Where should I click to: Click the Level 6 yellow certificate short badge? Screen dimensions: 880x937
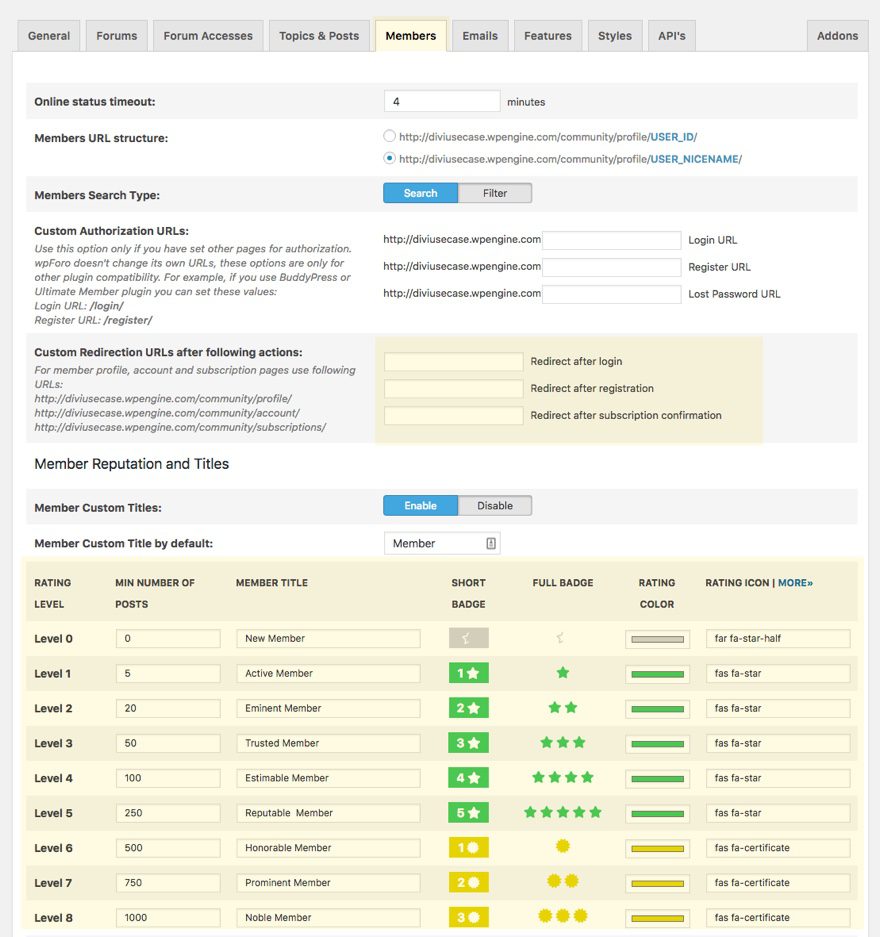(x=468, y=848)
